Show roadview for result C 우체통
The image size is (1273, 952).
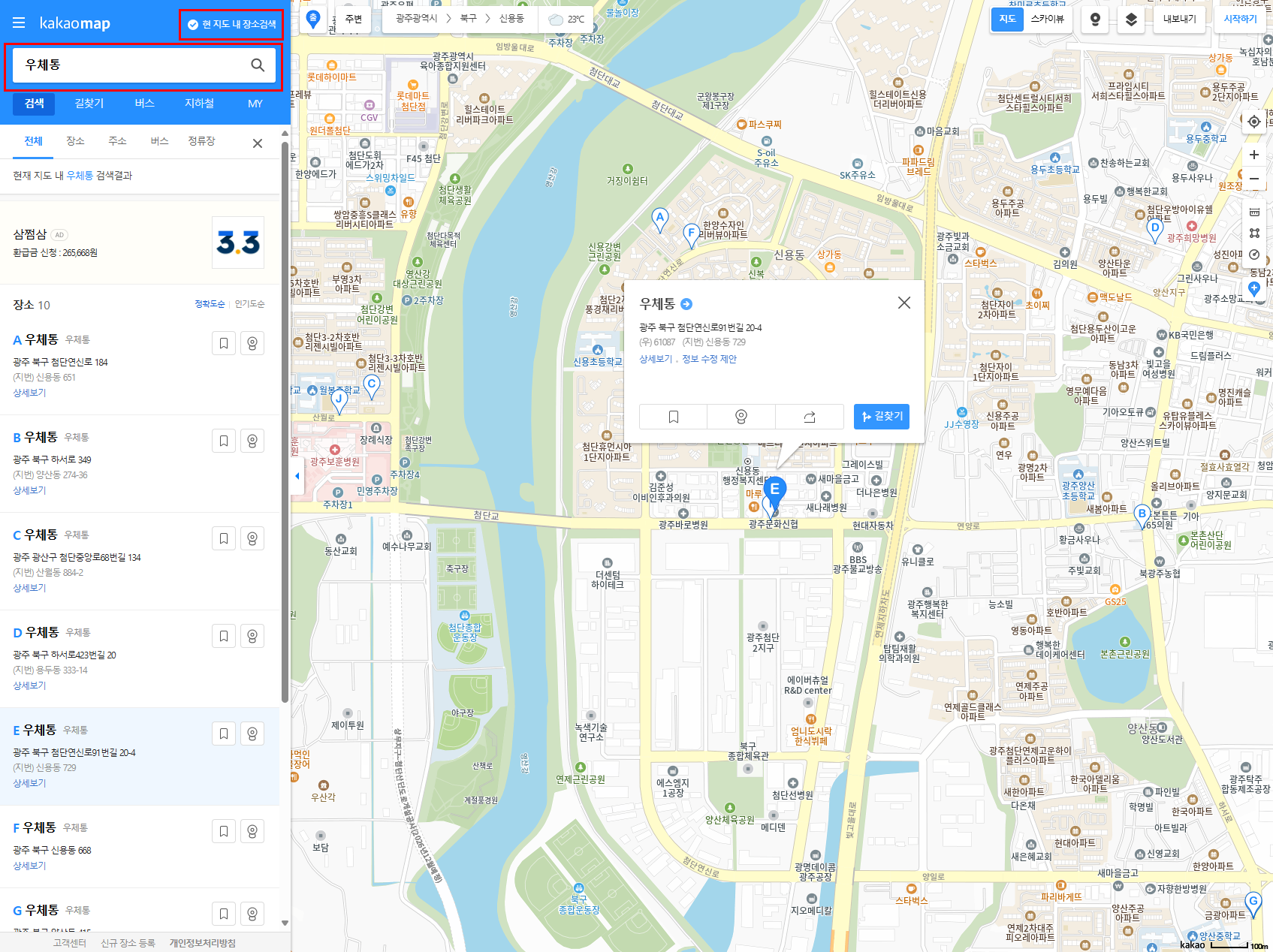point(252,538)
